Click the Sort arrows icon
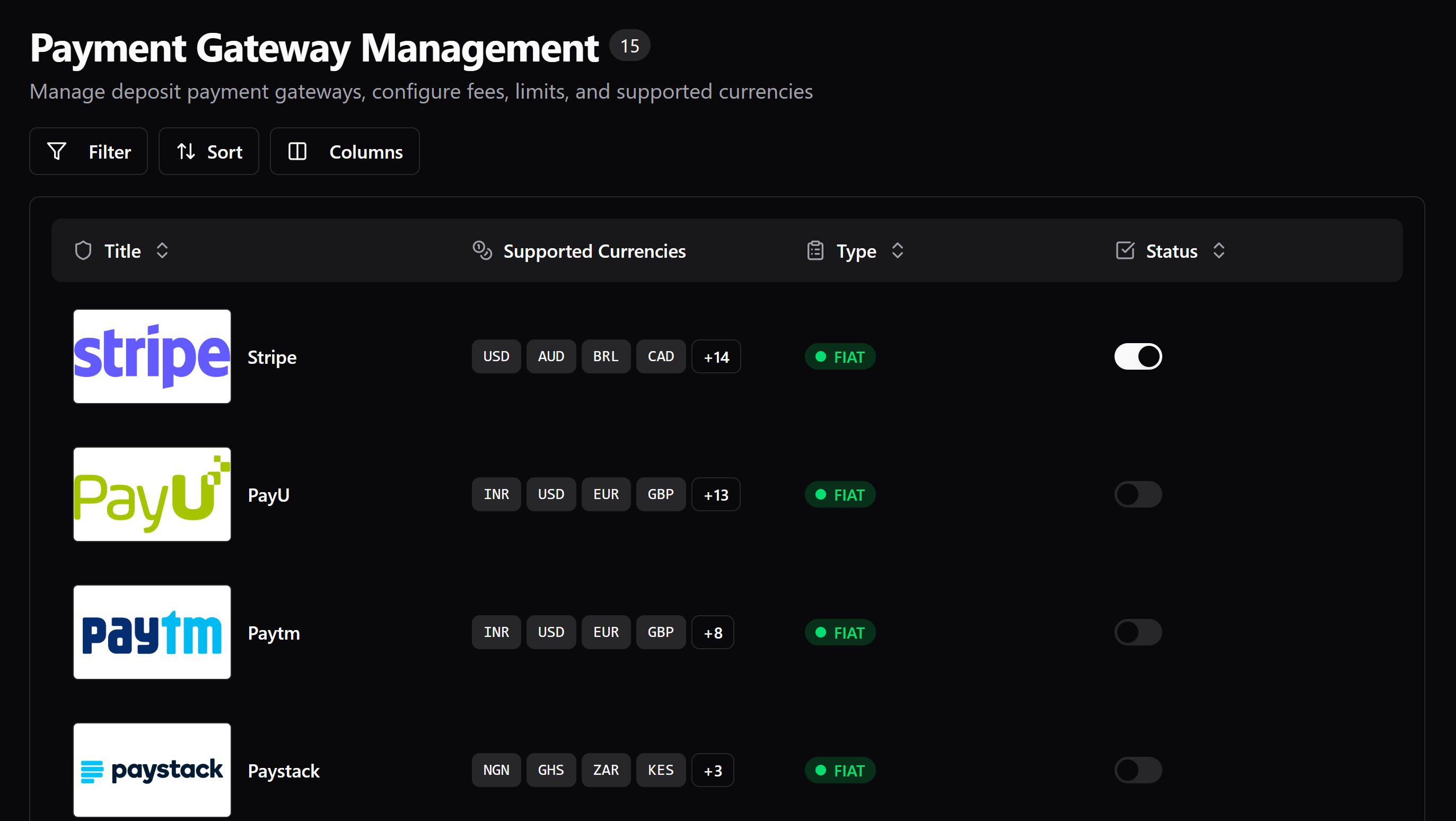 tap(186, 151)
